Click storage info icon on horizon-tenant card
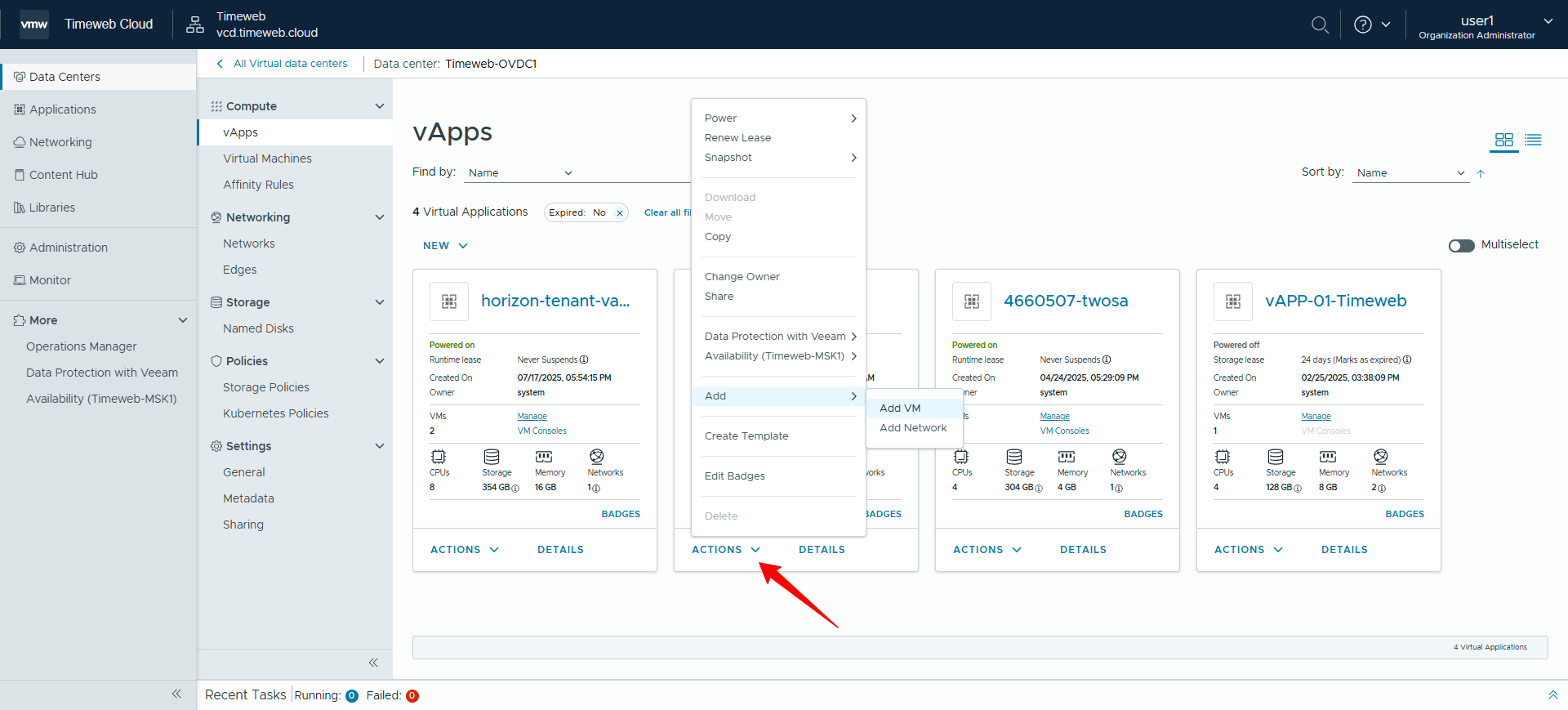Screen dimensions: 1568x710 (x=515, y=489)
